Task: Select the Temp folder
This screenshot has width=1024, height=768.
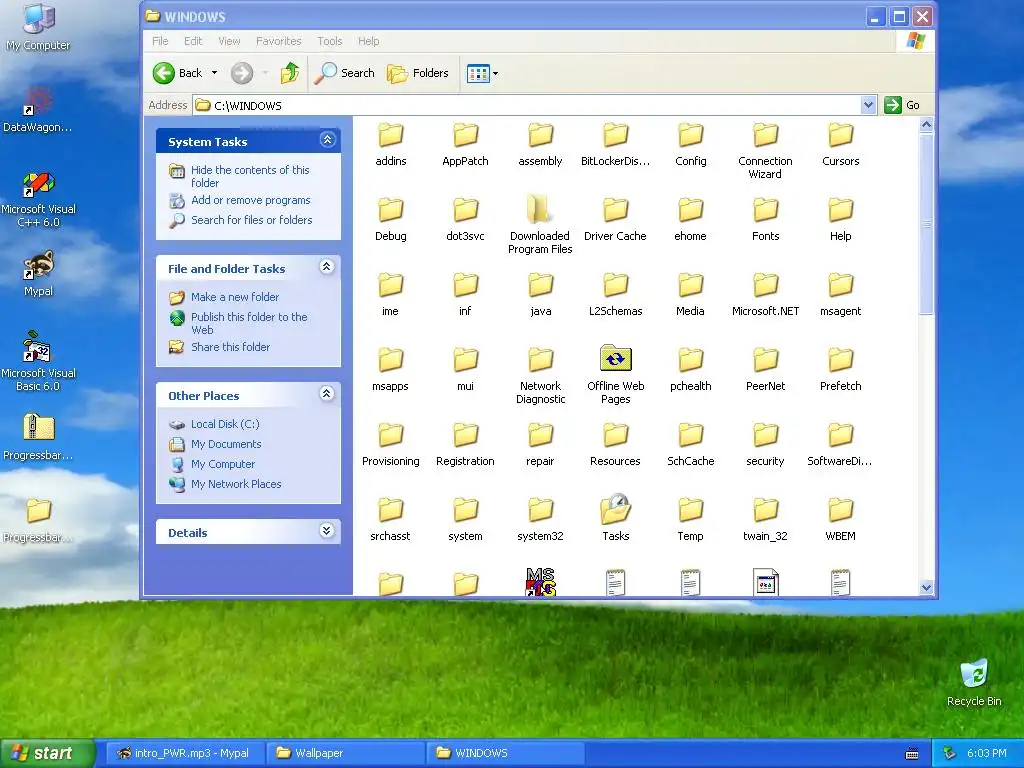Action: coord(690,520)
